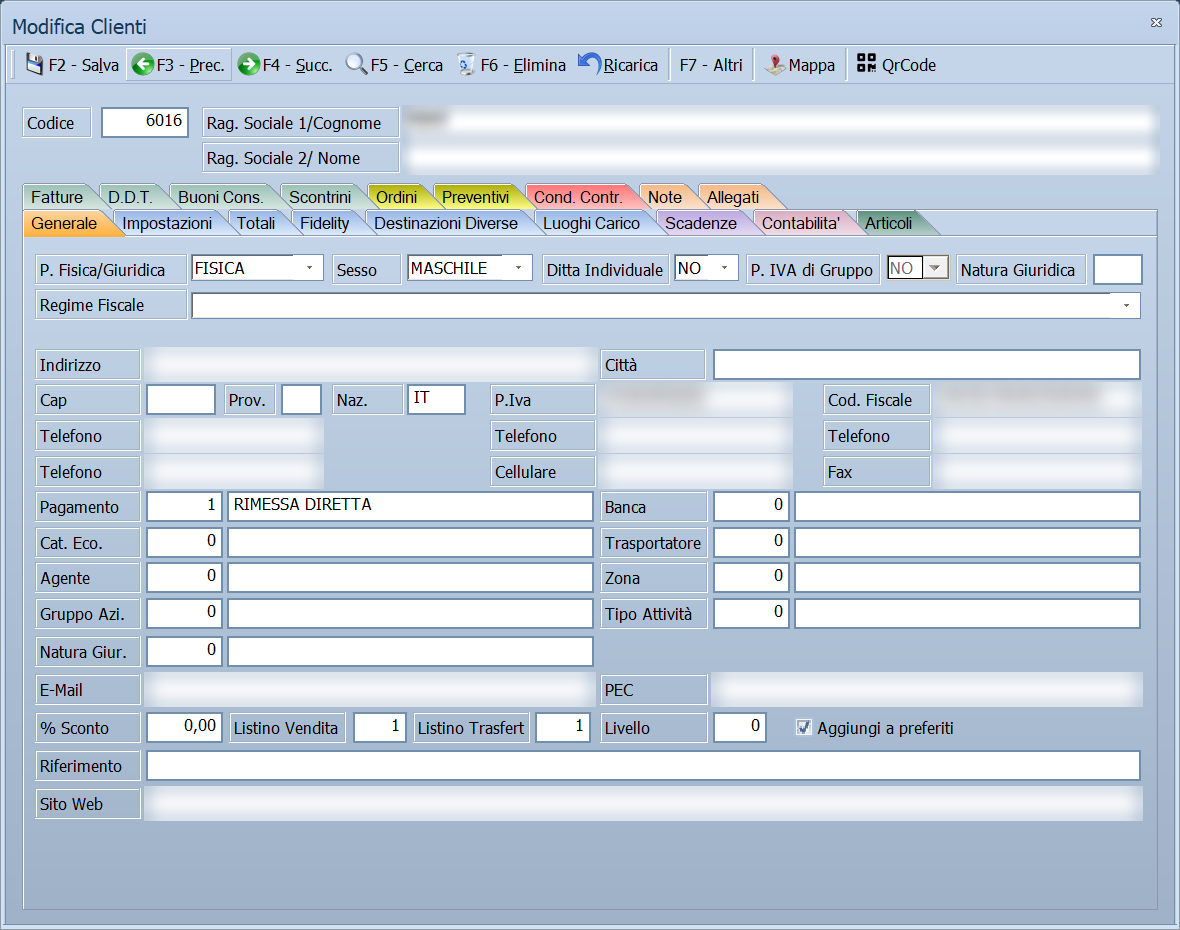Go to next record with the green right arrow icon
The height and width of the screenshot is (930, 1180).
pyautogui.click(x=248, y=65)
